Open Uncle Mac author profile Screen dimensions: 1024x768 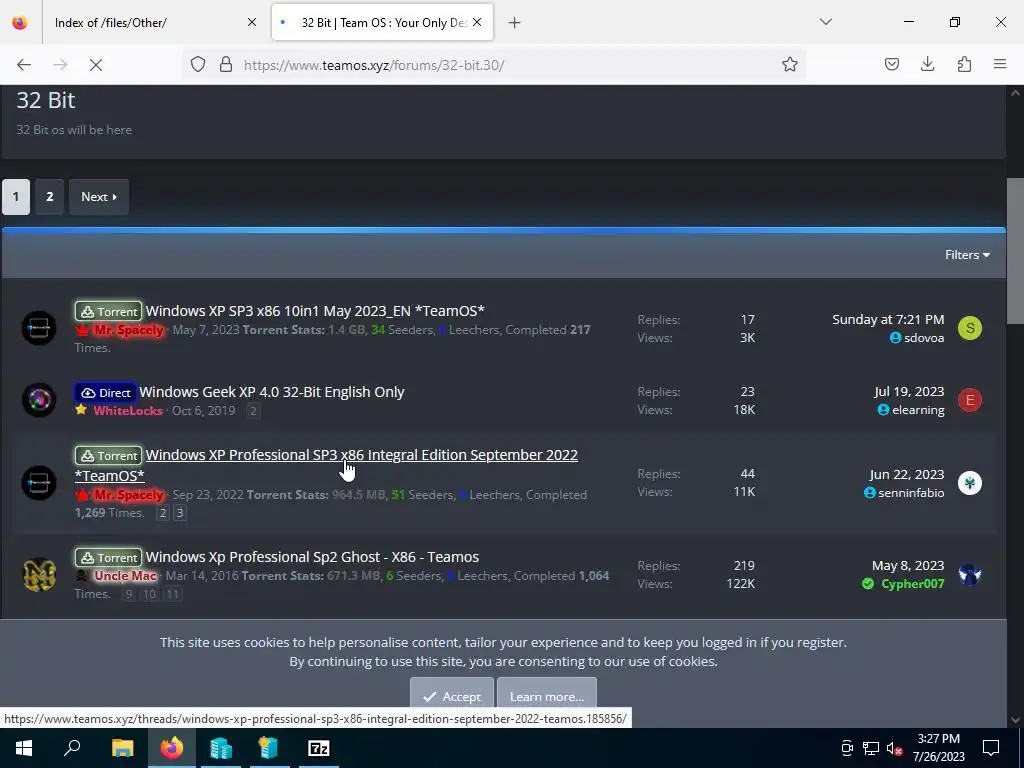click(125, 576)
